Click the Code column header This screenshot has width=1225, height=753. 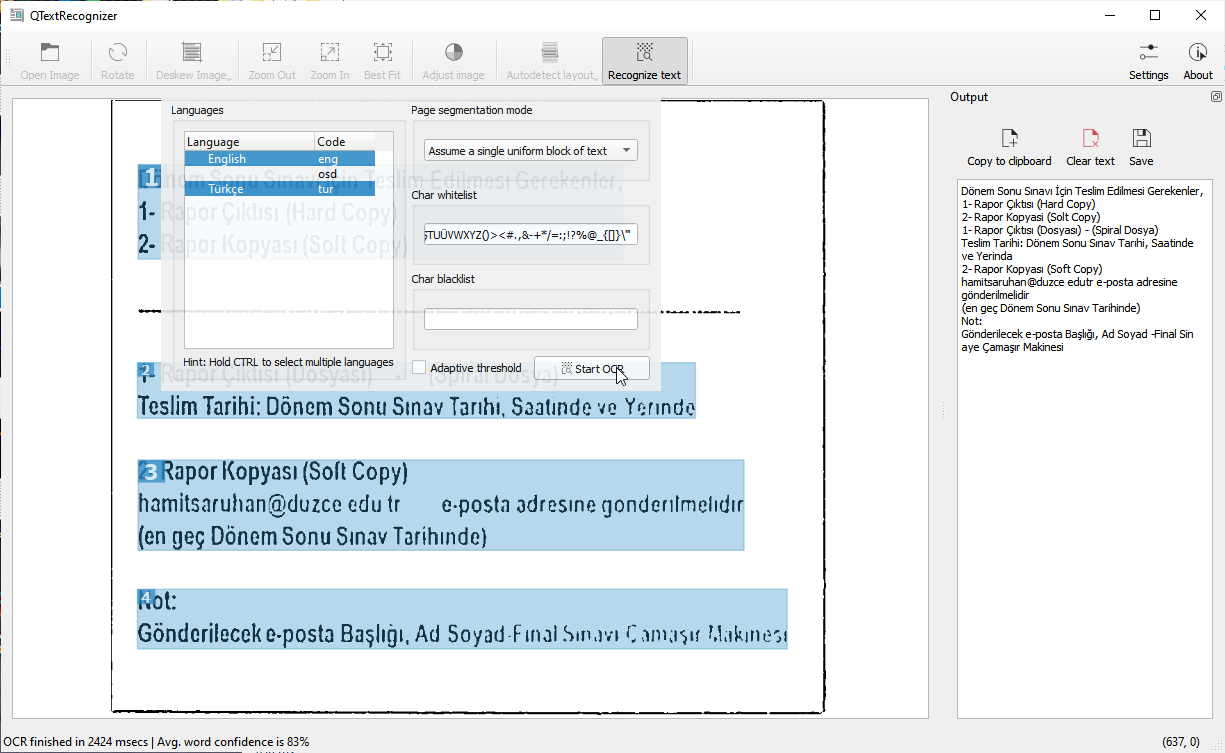point(345,142)
